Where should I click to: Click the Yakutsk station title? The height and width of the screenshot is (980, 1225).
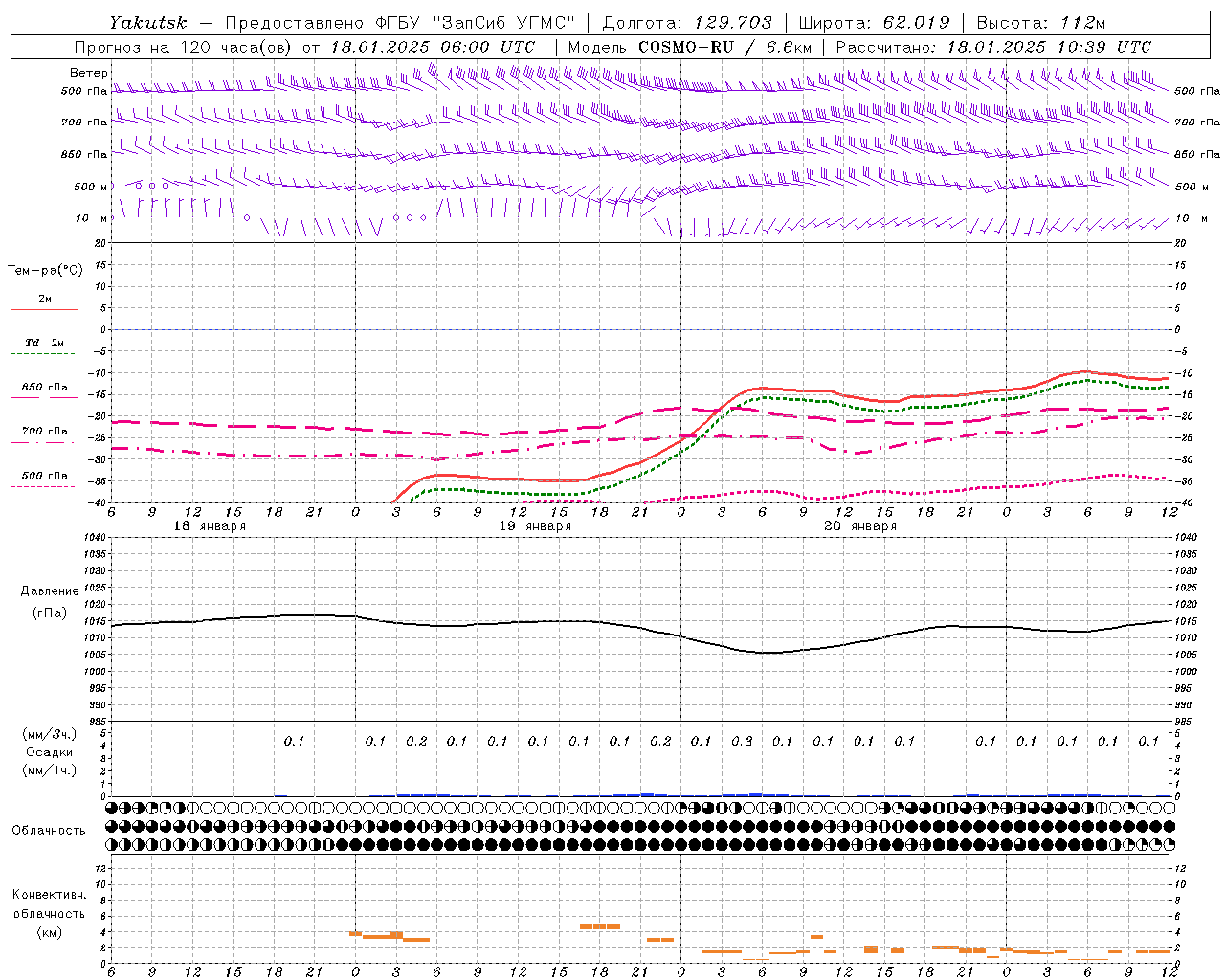(147, 23)
